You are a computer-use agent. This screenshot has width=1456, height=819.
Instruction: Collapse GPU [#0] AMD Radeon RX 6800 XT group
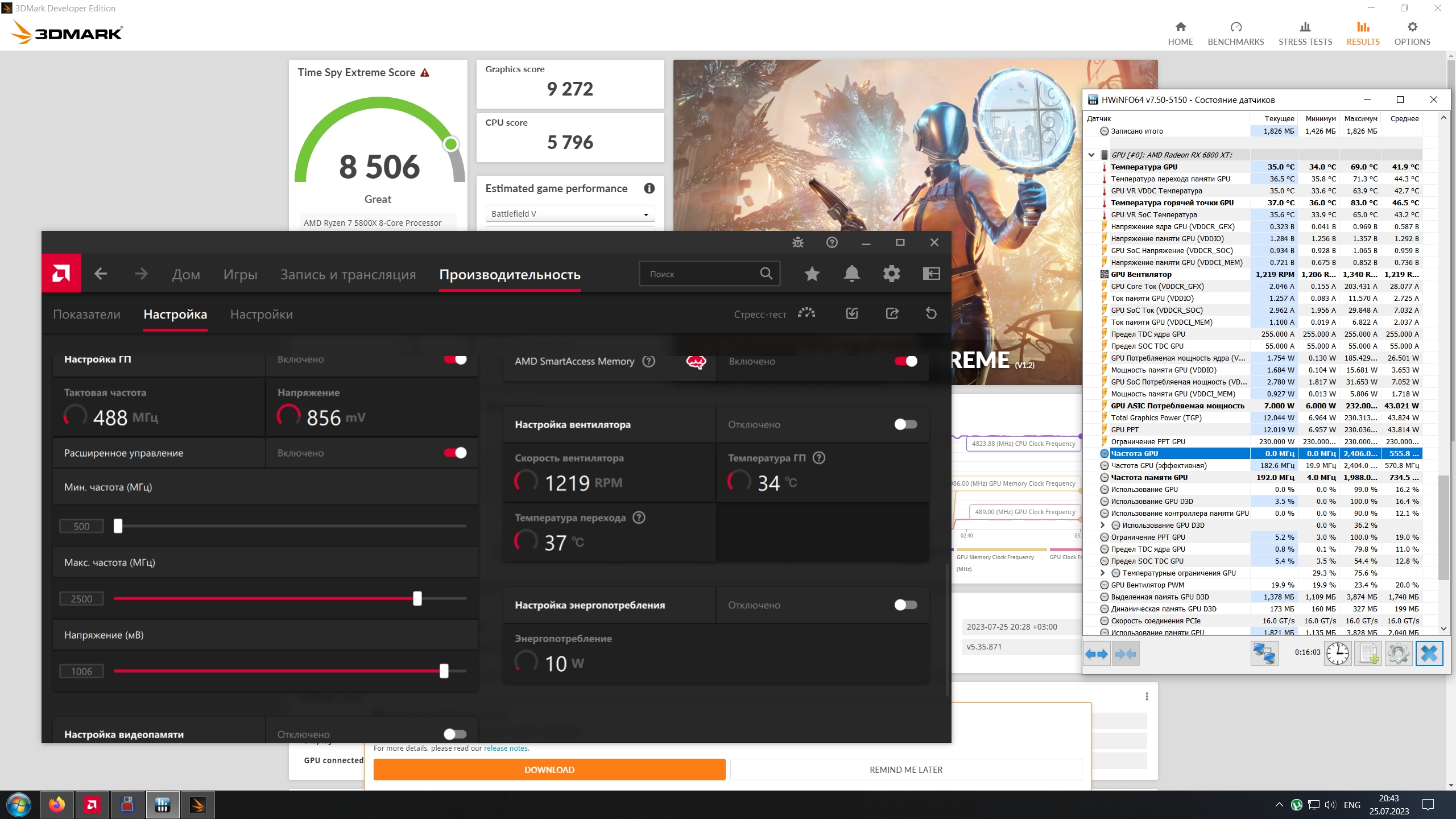tap(1091, 155)
